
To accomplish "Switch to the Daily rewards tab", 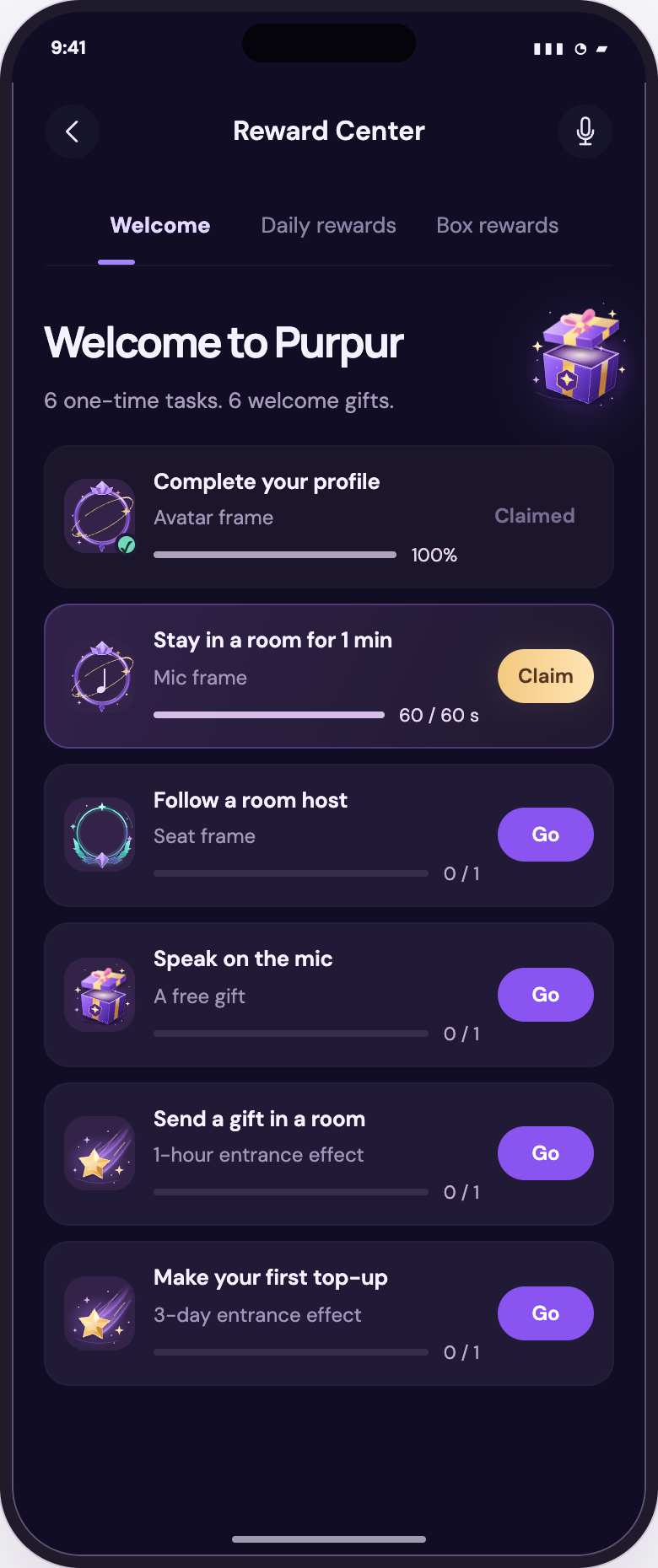I will pos(328,225).
